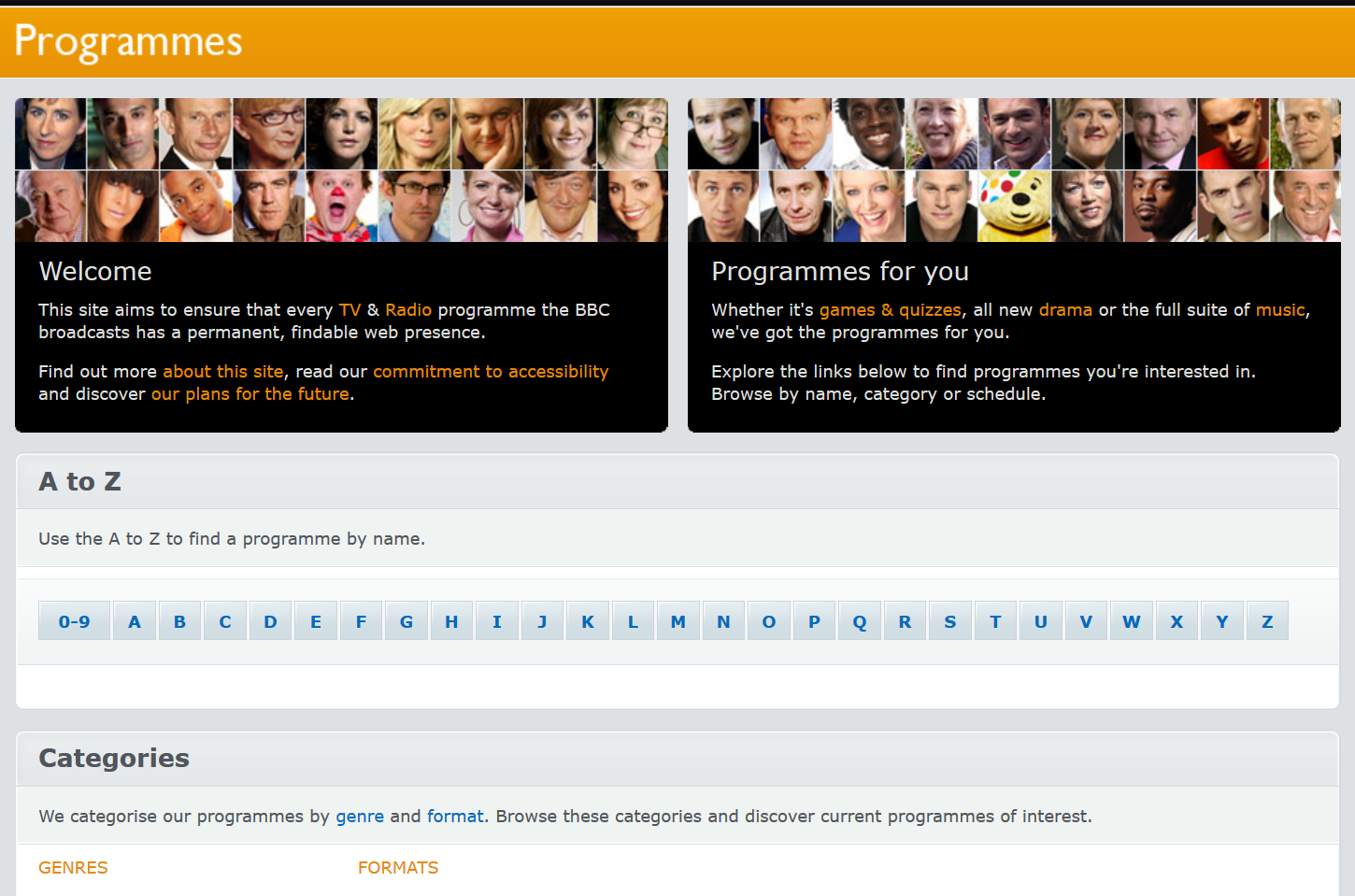This screenshot has height=896, width=1355.
Task: Select letter D in A to Z
Action: [x=270, y=621]
